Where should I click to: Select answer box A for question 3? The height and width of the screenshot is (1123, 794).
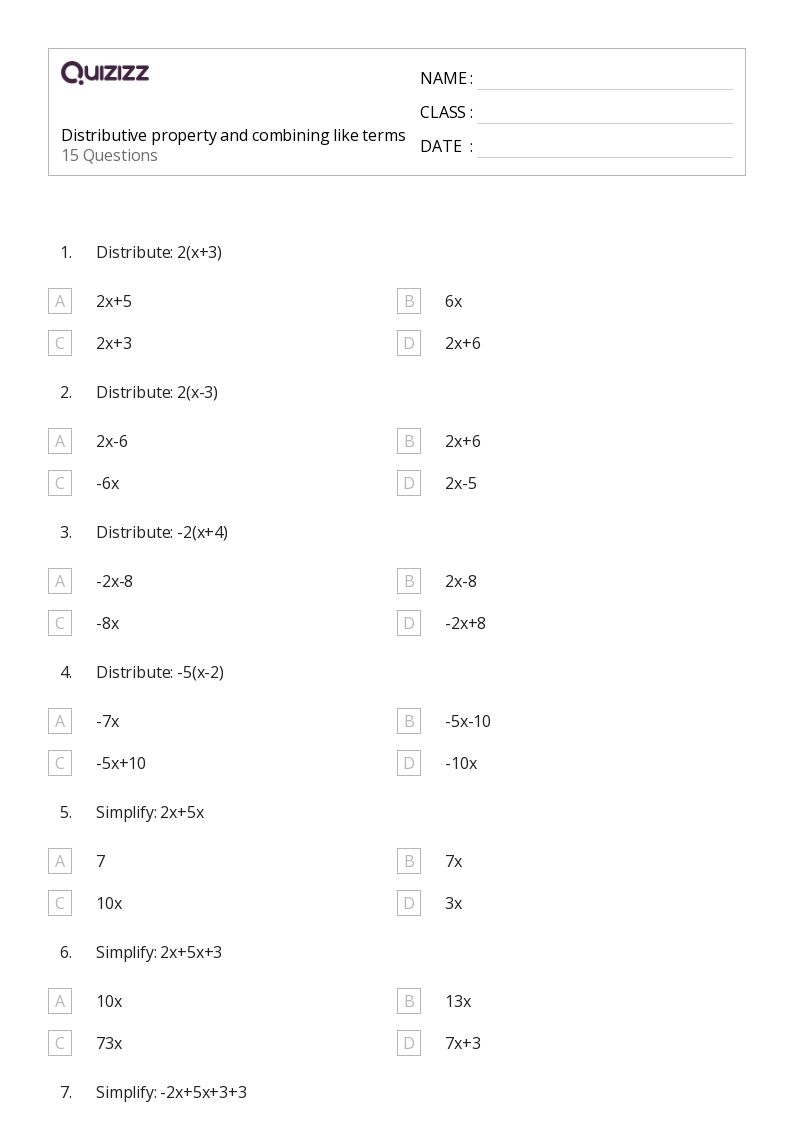[60, 581]
